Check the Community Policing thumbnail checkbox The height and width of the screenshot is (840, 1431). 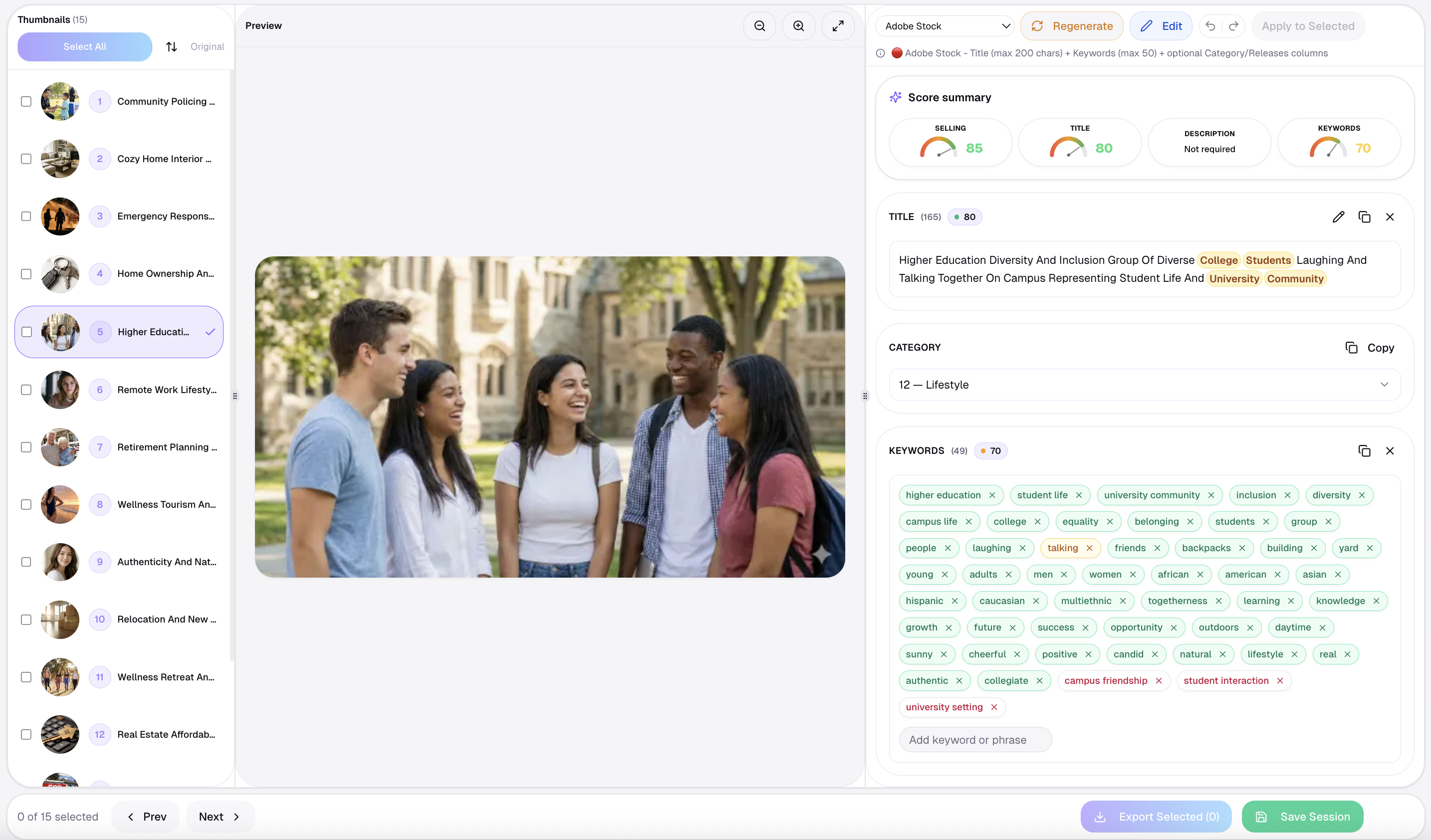point(26,102)
